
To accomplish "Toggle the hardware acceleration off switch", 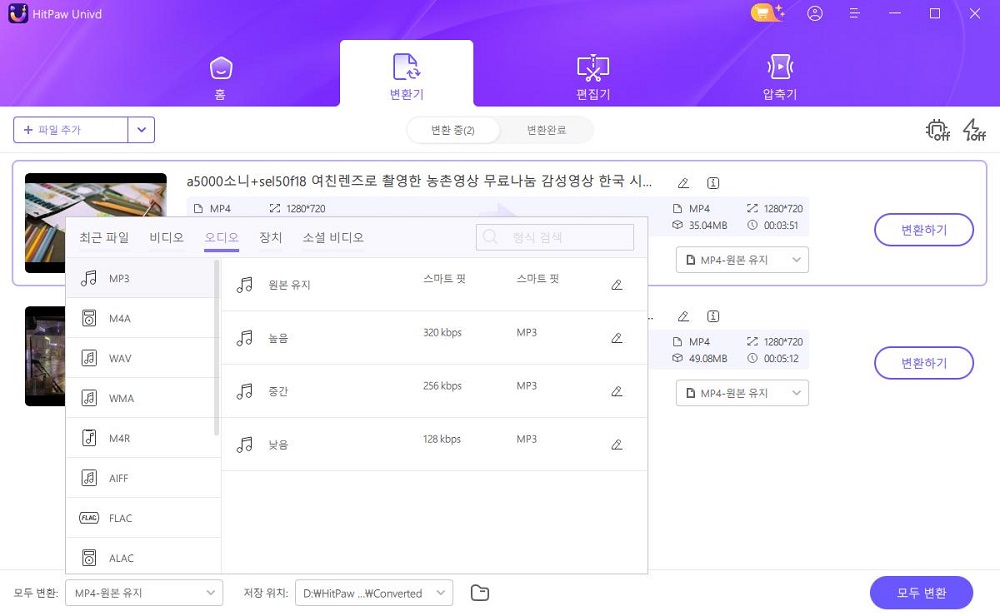I will click(937, 130).
